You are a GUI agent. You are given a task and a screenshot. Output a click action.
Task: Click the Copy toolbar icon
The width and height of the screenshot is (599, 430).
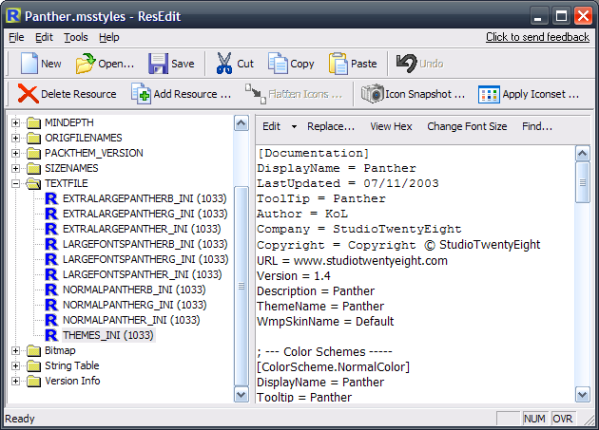pos(278,63)
